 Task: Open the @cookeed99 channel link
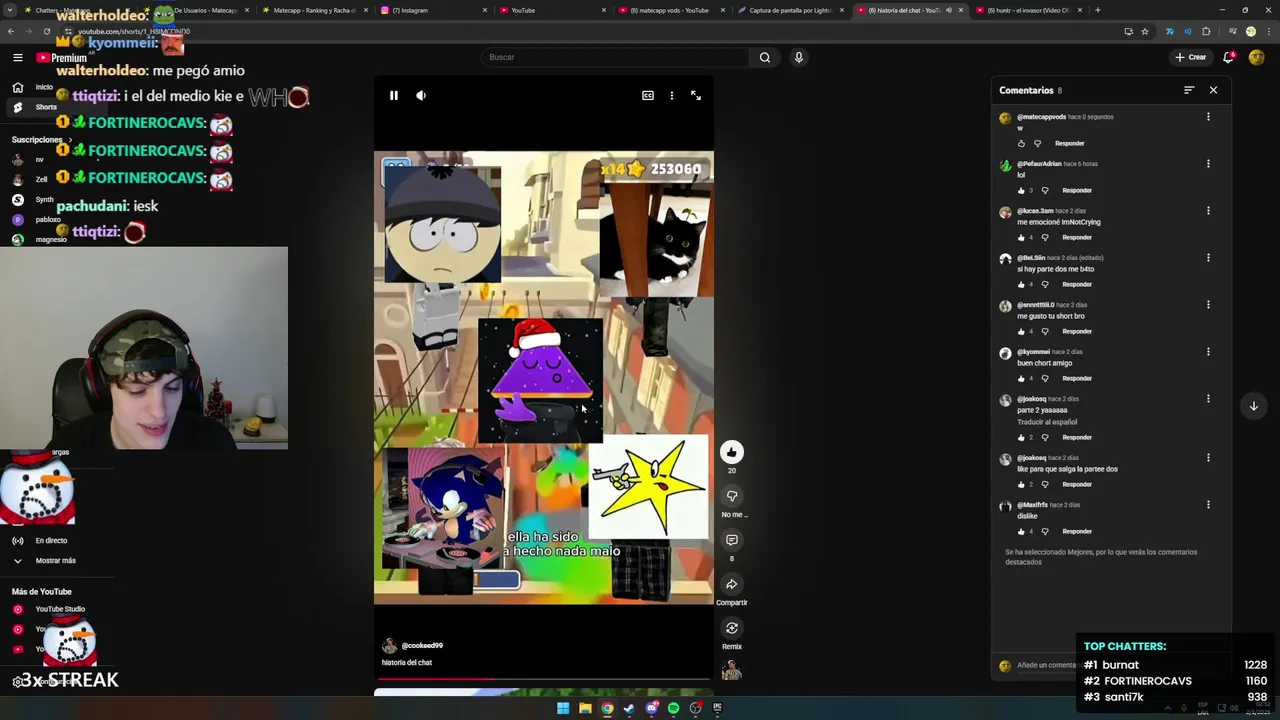pos(422,646)
